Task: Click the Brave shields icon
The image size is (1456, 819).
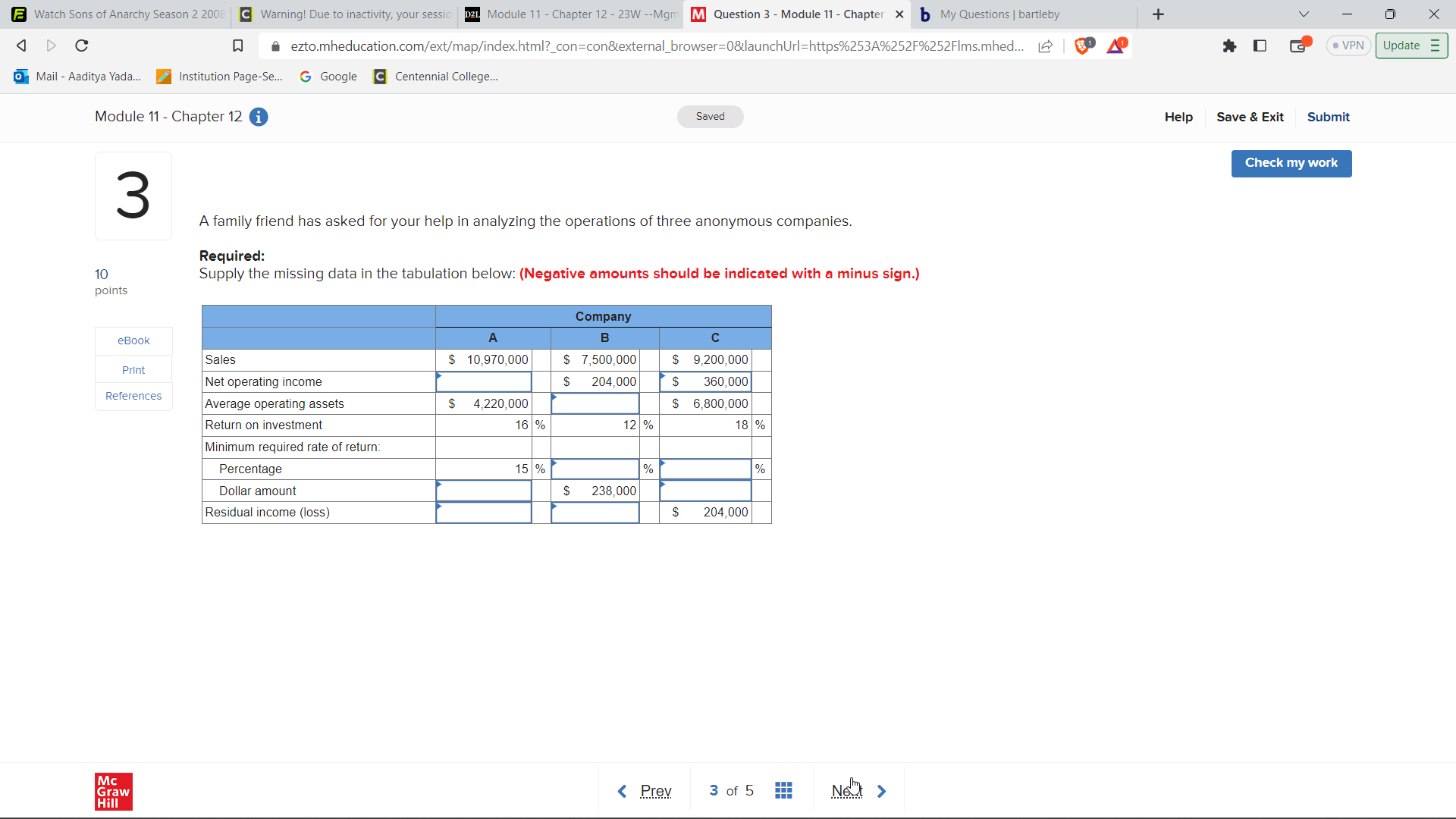Action: (x=1083, y=46)
